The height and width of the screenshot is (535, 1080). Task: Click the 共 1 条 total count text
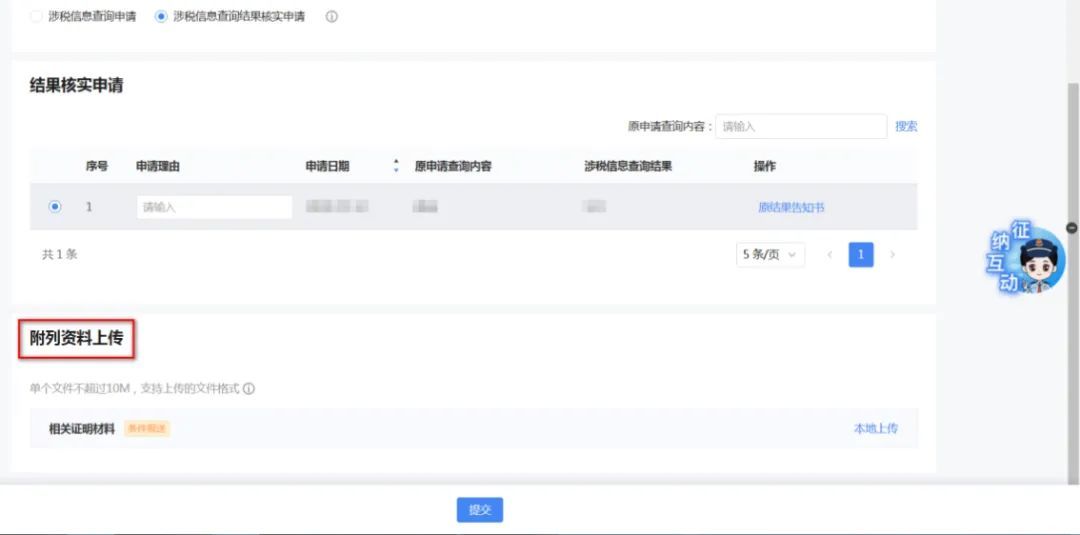point(60,255)
